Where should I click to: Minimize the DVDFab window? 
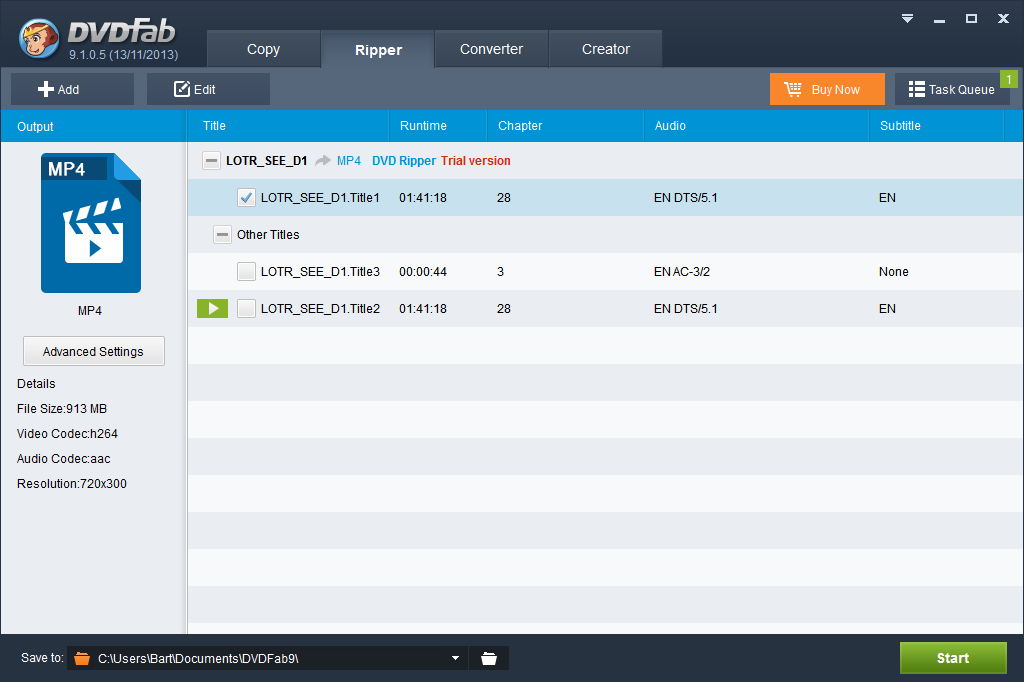click(939, 20)
